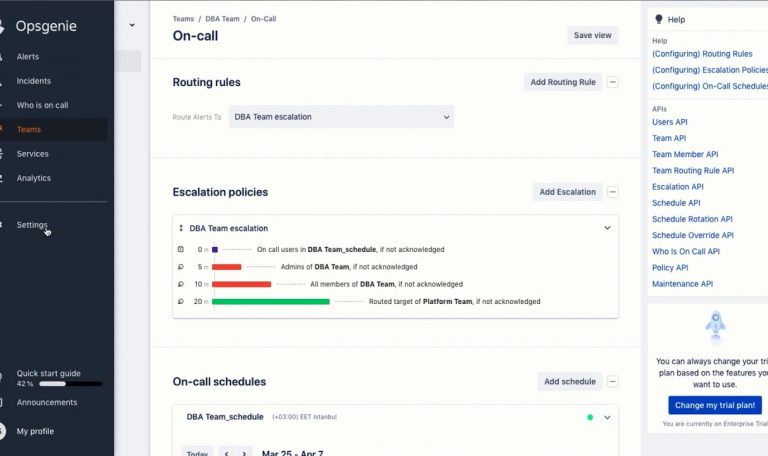Image resolution: width=768 pixels, height=456 pixels.
Task: Open the Schedule Rotation API link
Action: pos(692,219)
